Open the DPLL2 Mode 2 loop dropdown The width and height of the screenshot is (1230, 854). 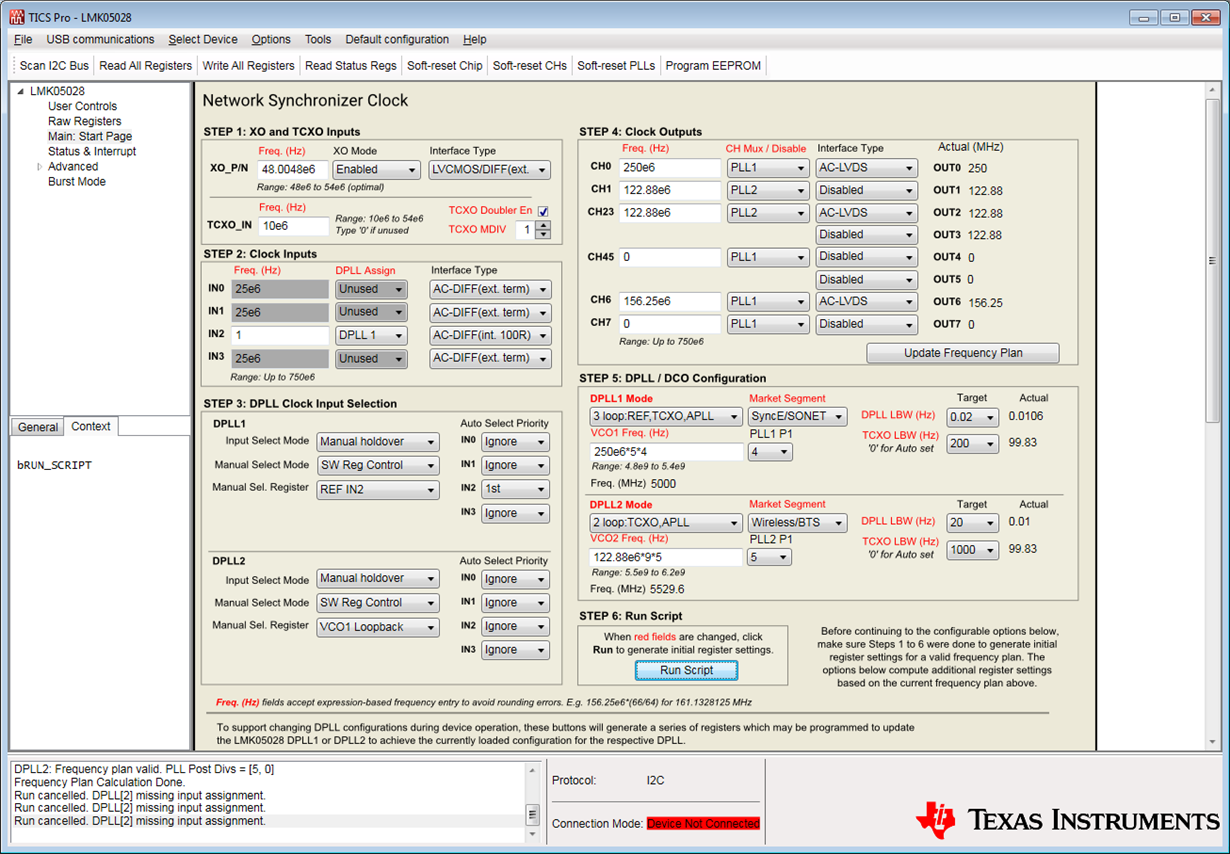[x=667, y=522]
